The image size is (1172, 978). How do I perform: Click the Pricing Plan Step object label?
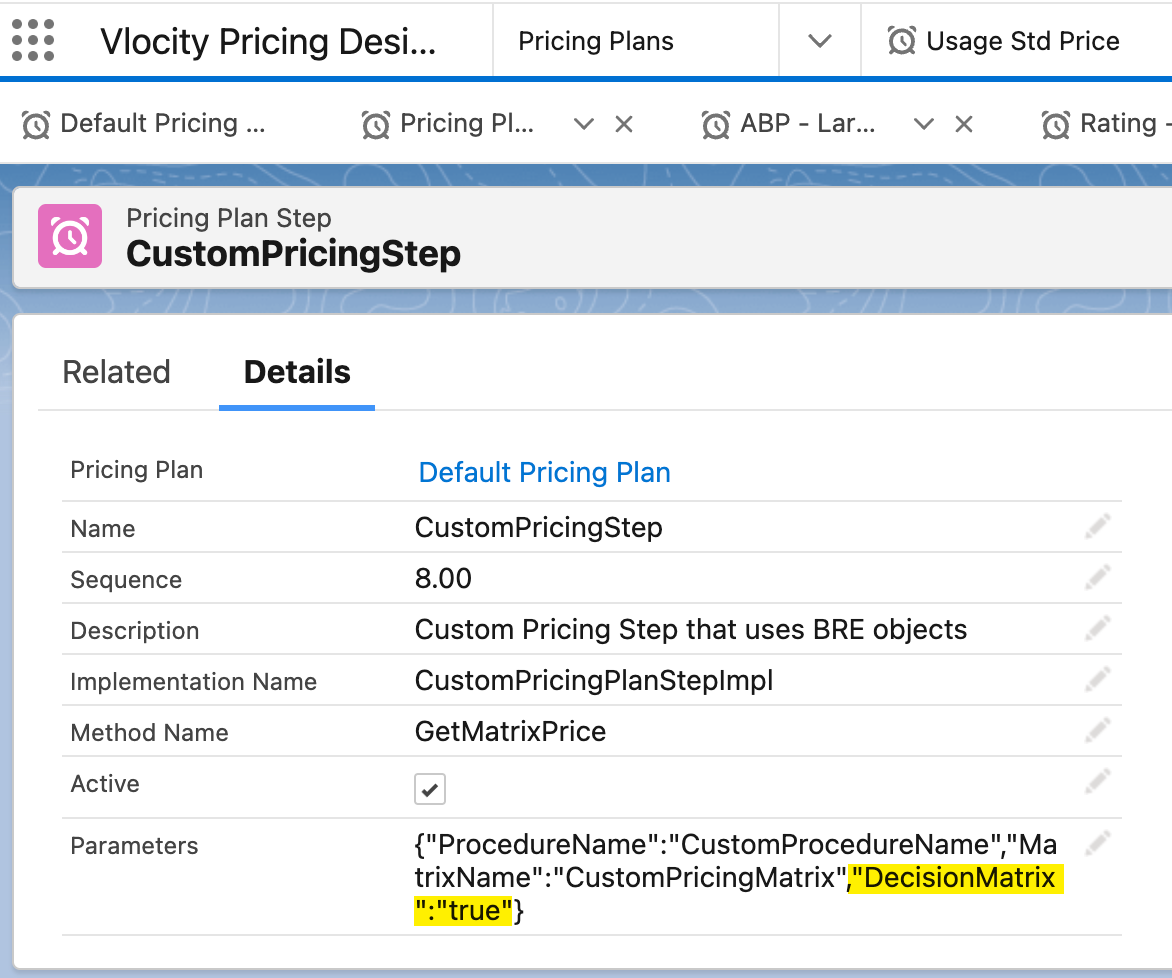[229, 218]
